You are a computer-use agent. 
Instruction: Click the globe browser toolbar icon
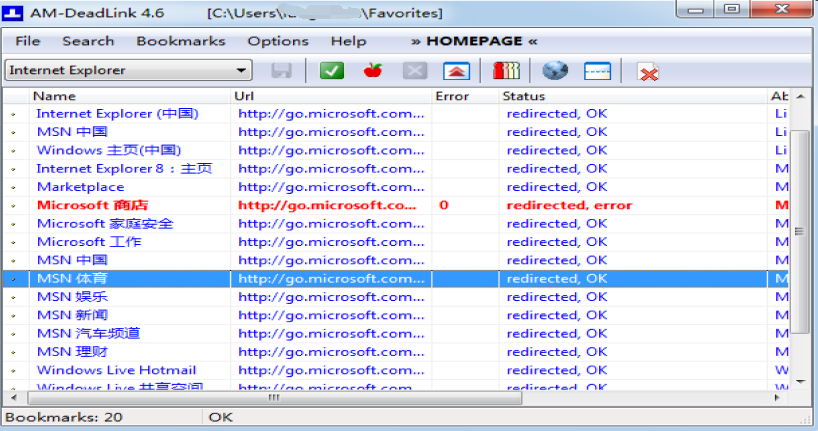coord(555,71)
